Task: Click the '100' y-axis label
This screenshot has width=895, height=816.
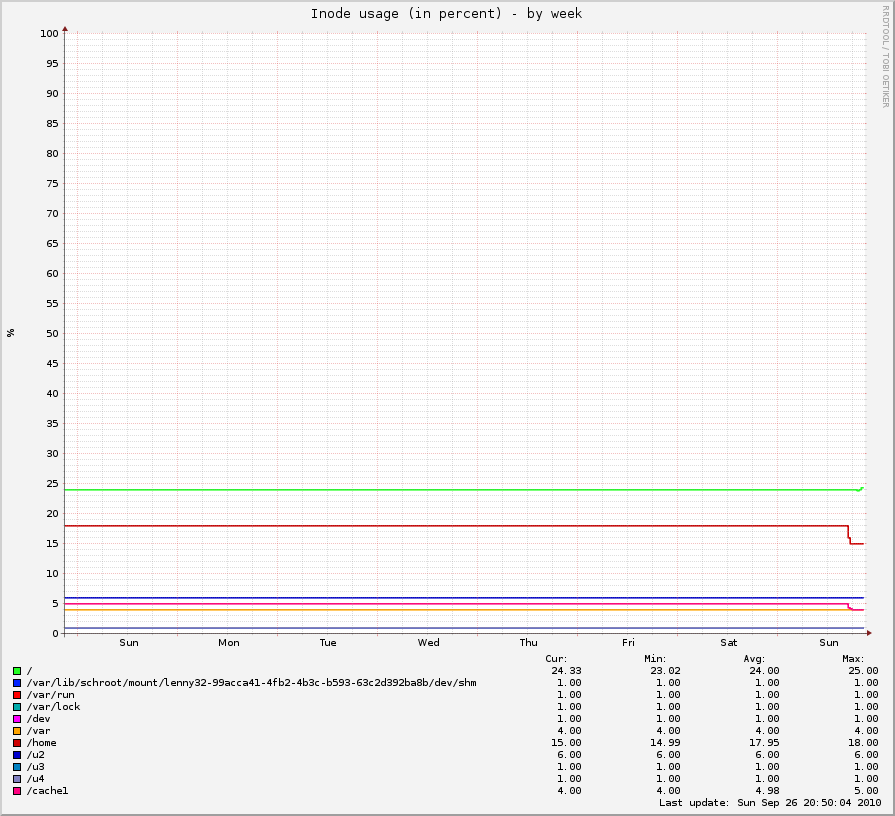Action: [50, 34]
